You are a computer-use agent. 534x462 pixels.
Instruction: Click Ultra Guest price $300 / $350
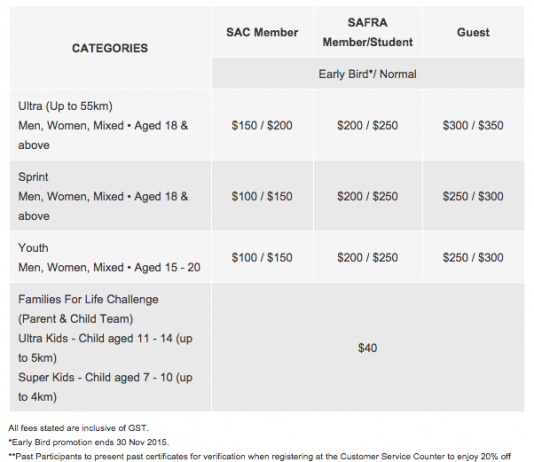pos(473,125)
